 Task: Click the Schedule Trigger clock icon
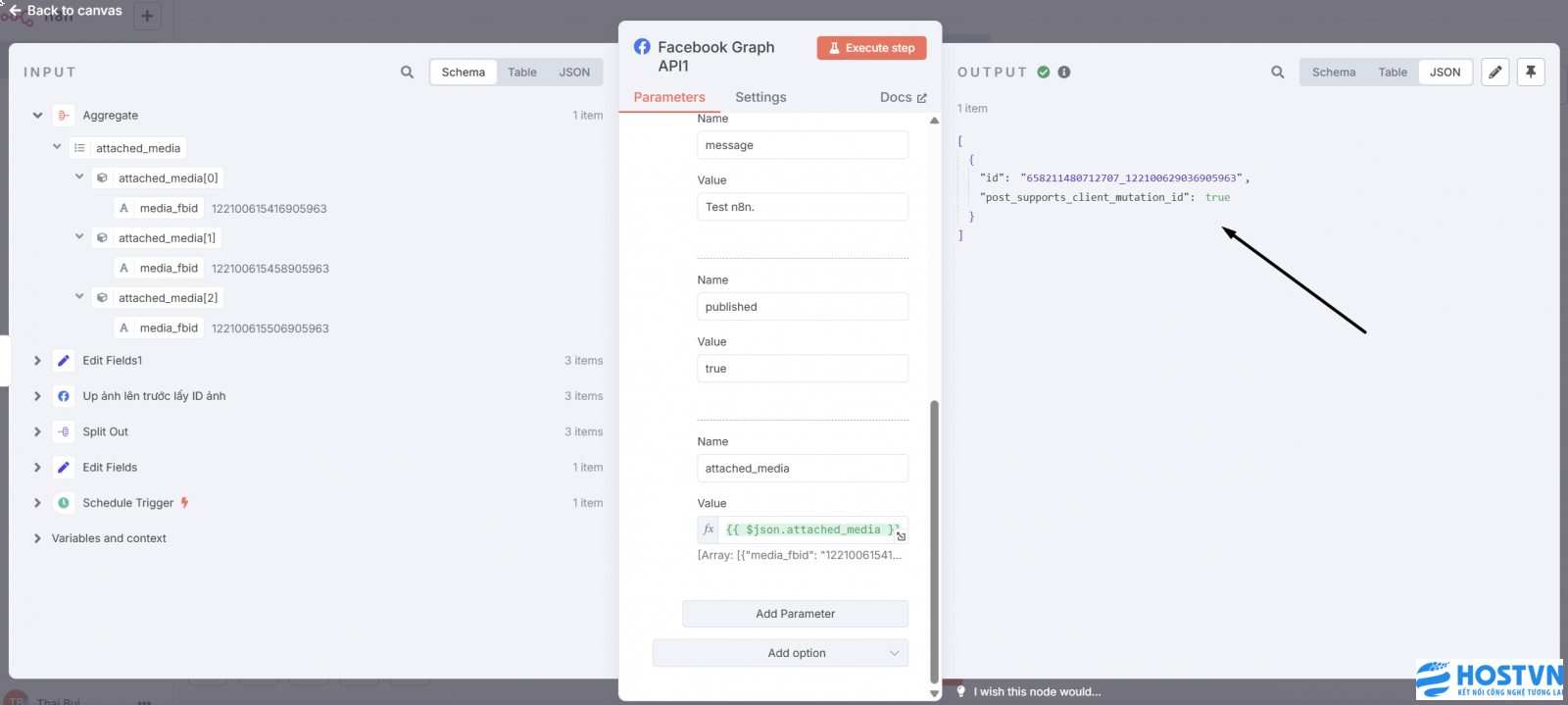point(64,503)
